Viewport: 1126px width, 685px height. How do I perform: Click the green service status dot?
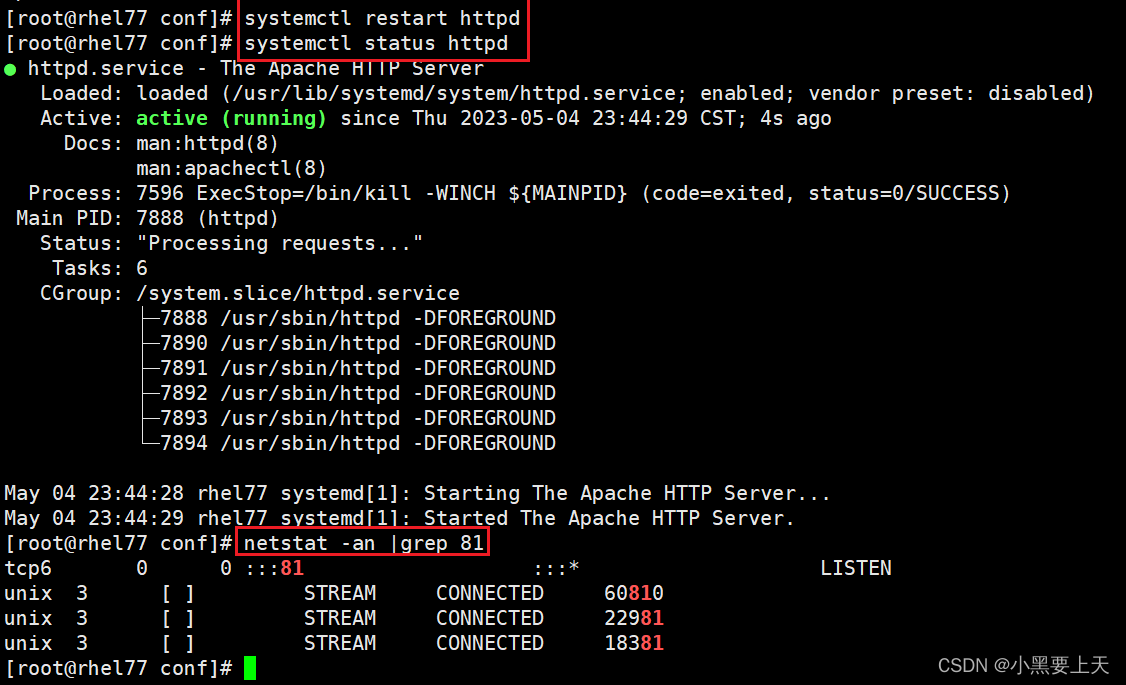tap(10, 70)
